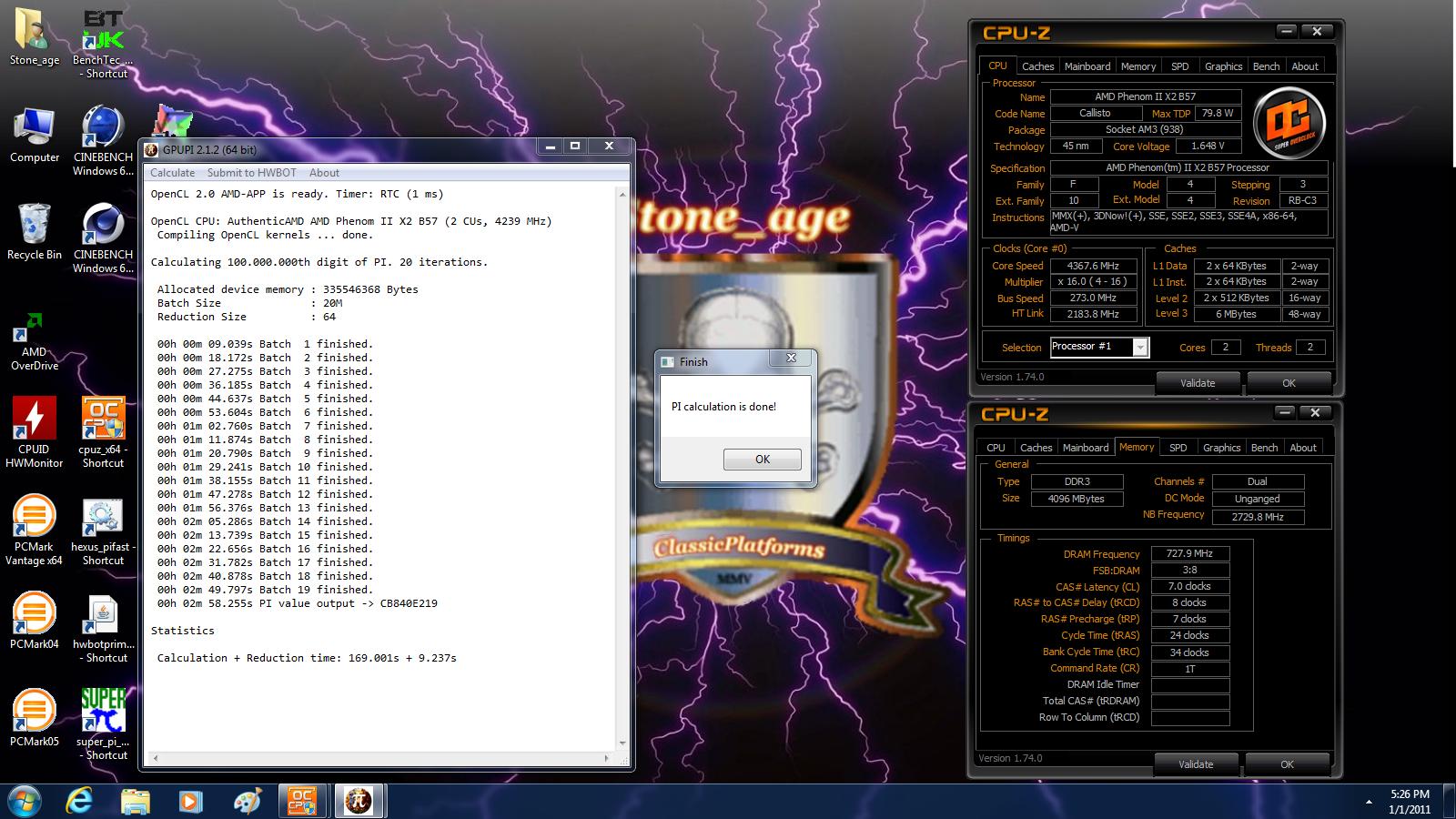Open Graphics tab in lower CPU-Z window

click(1221, 448)
